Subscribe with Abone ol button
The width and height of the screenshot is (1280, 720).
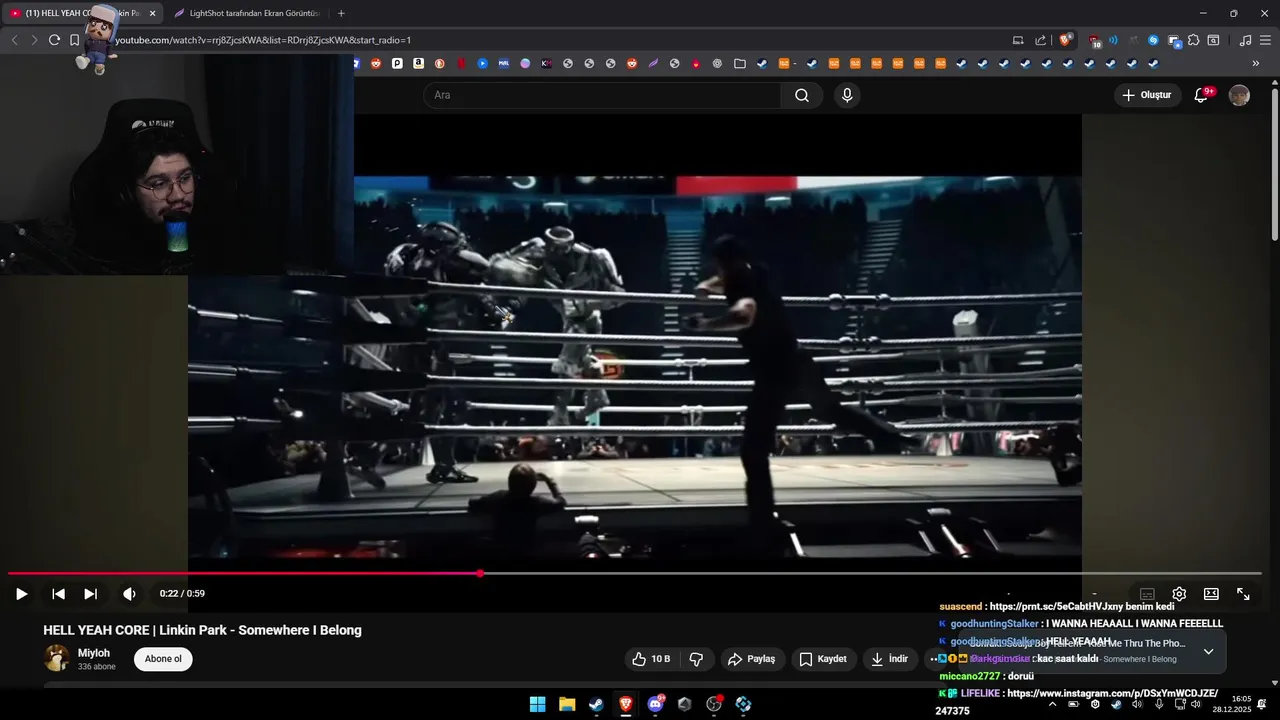(x=163, y=659)
